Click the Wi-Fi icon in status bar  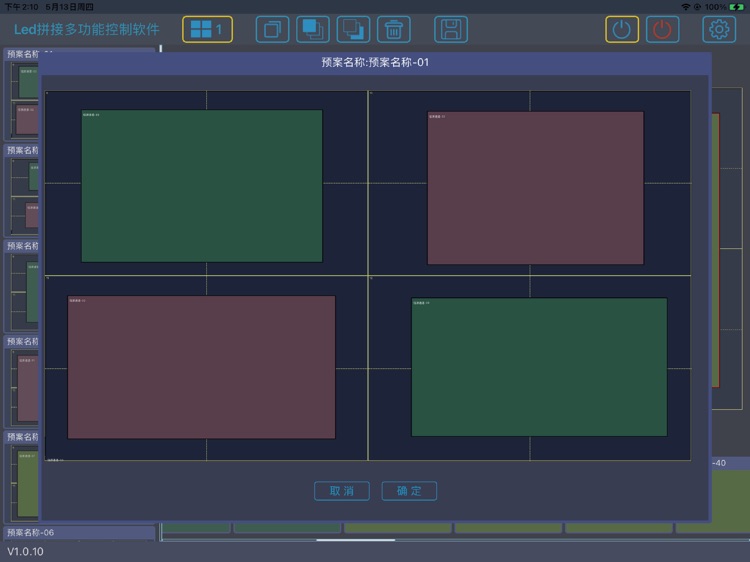[x=686, y=7]
